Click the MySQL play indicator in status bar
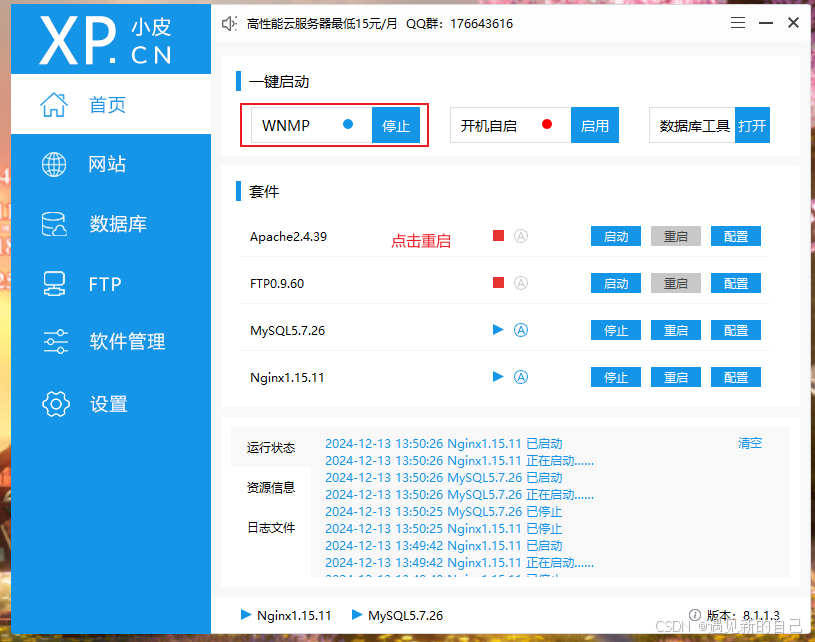The image size is (815, 642). coord(357,615)
